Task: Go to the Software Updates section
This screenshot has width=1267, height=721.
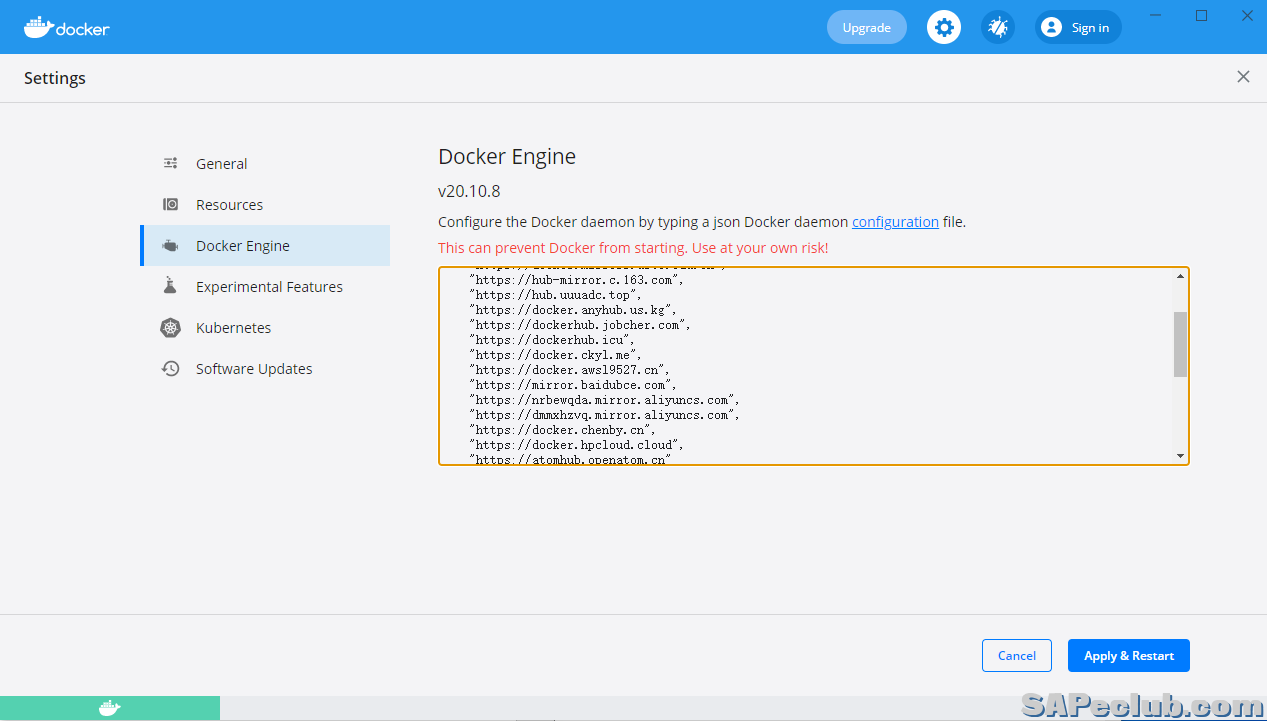Action: (254, 369)
